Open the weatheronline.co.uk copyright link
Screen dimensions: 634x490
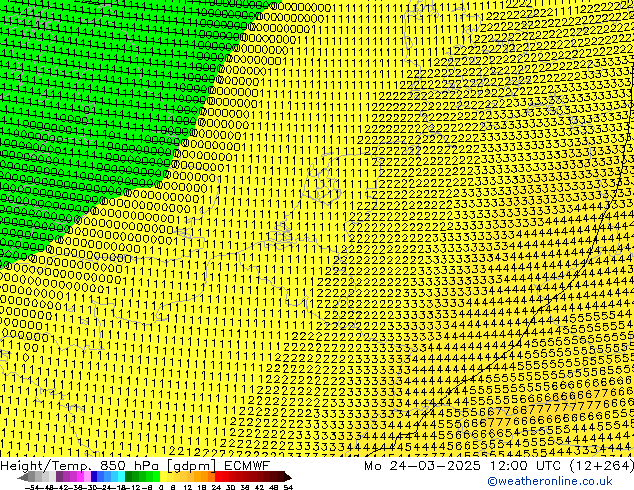[x=550, y=481]
